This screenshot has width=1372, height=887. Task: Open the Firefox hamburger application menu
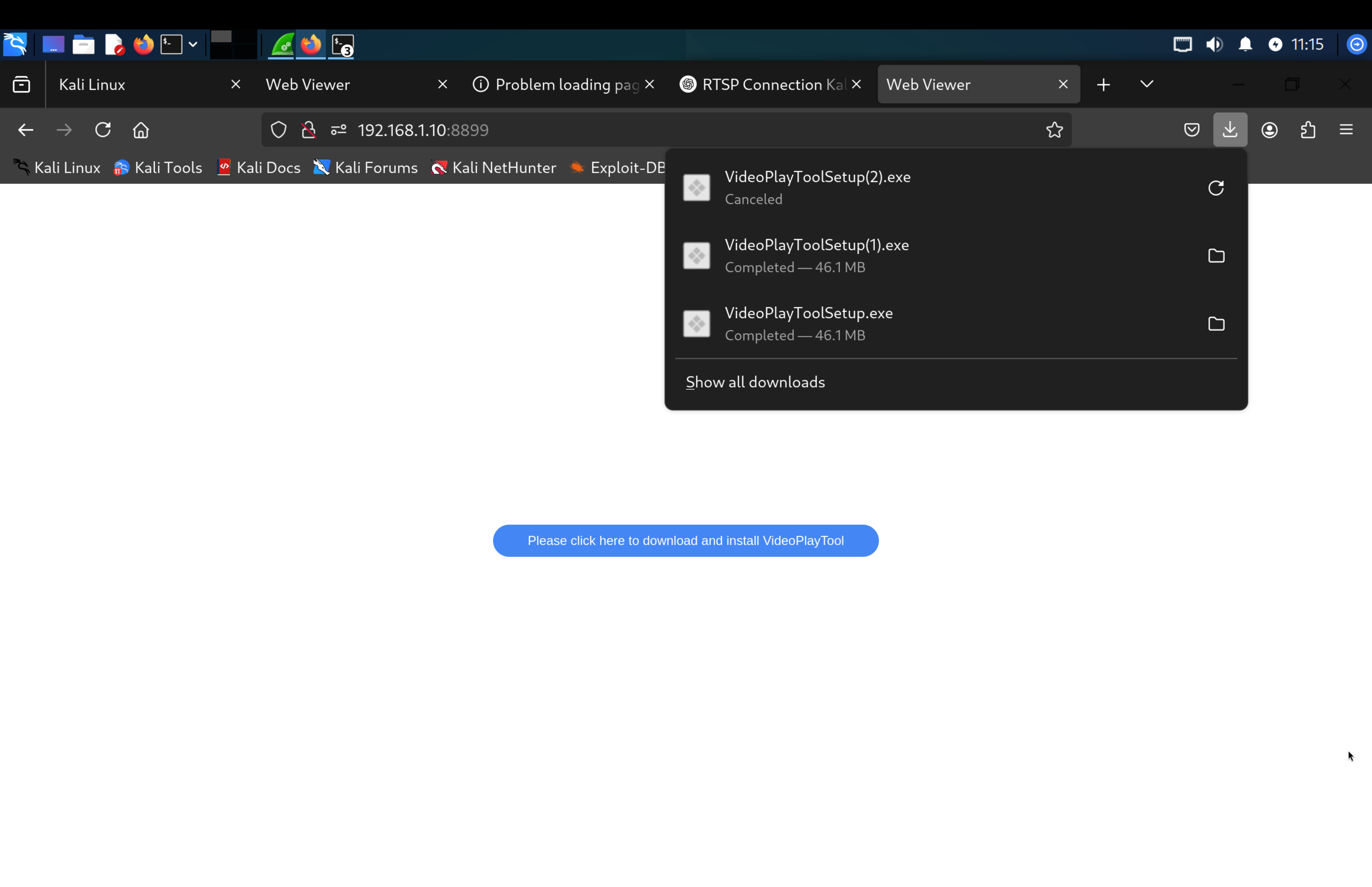click(1345, 129)
